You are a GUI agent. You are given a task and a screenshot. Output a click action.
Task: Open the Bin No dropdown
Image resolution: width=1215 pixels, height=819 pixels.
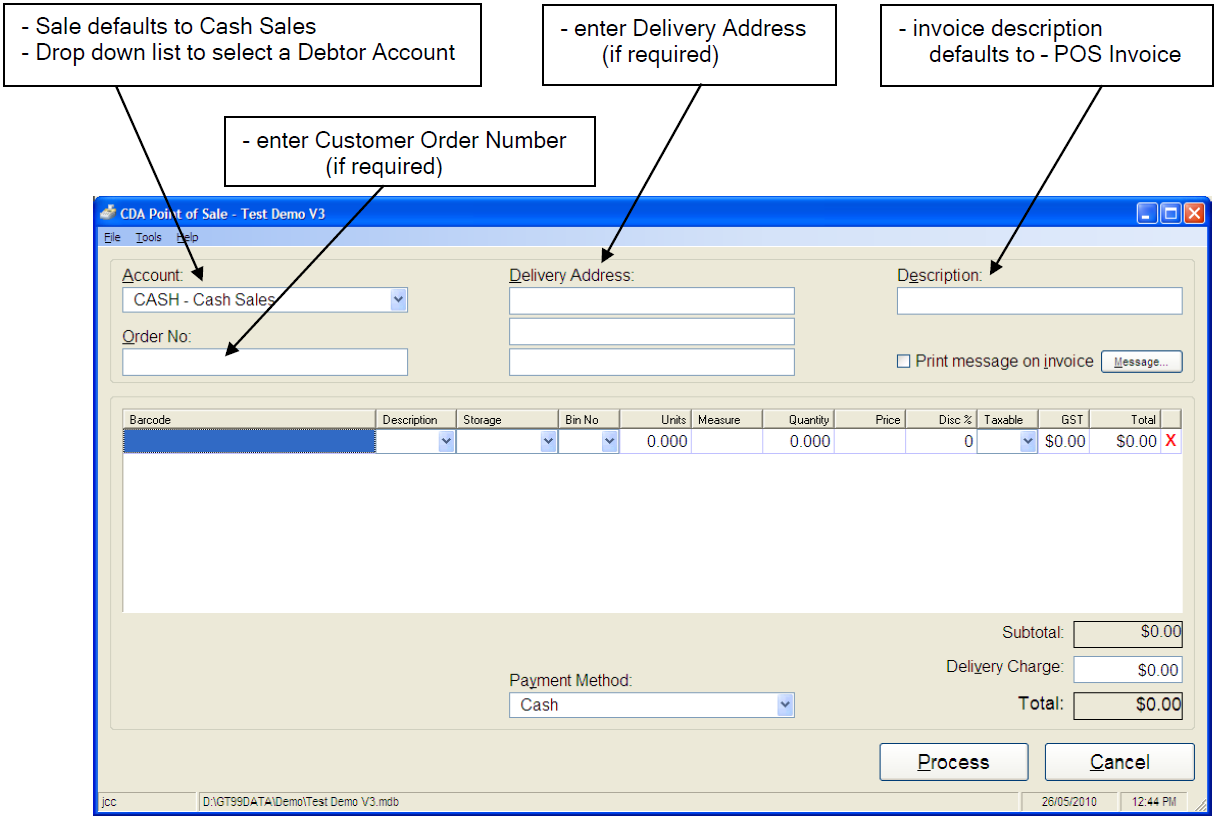pos(609,441)
